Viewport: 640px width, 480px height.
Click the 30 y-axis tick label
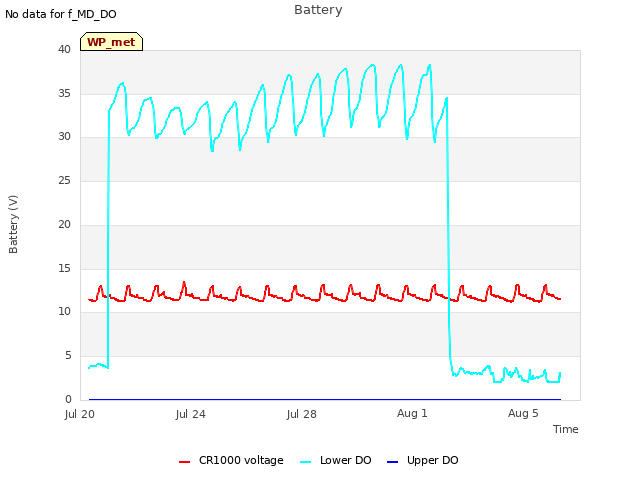[64, 136]
